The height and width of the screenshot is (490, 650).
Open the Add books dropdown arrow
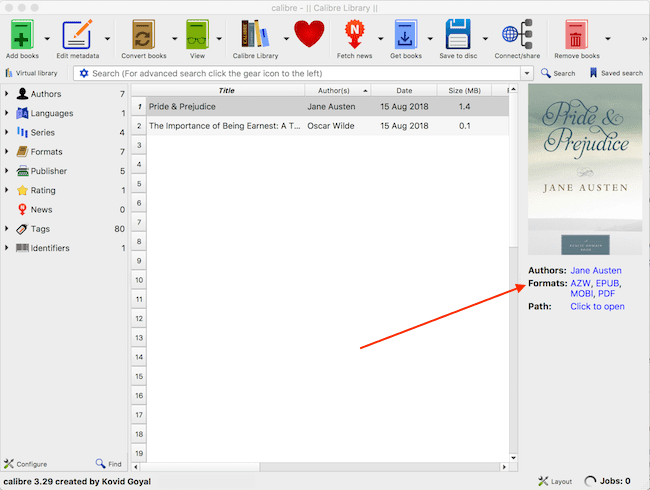(x=47, y=39)
